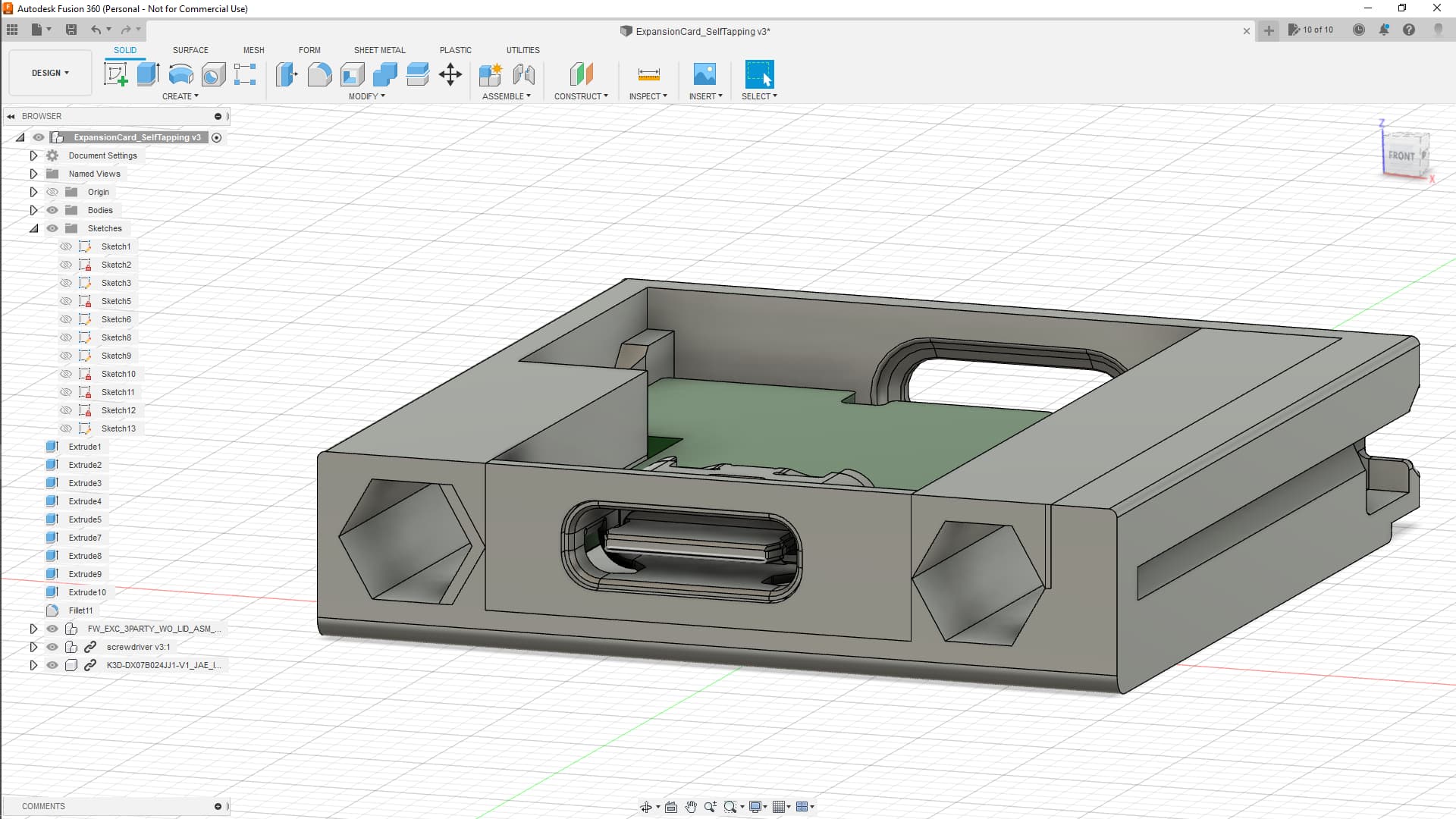Click the FRONT face of the ViewCube
This screenshot has height=819, width=1456.
(x=1401, y=155)
